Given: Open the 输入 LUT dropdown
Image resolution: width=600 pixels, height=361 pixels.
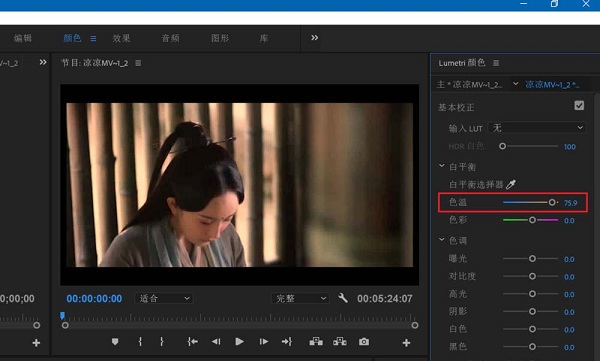Looking at the screenshot, I should [x=537, y=127].
